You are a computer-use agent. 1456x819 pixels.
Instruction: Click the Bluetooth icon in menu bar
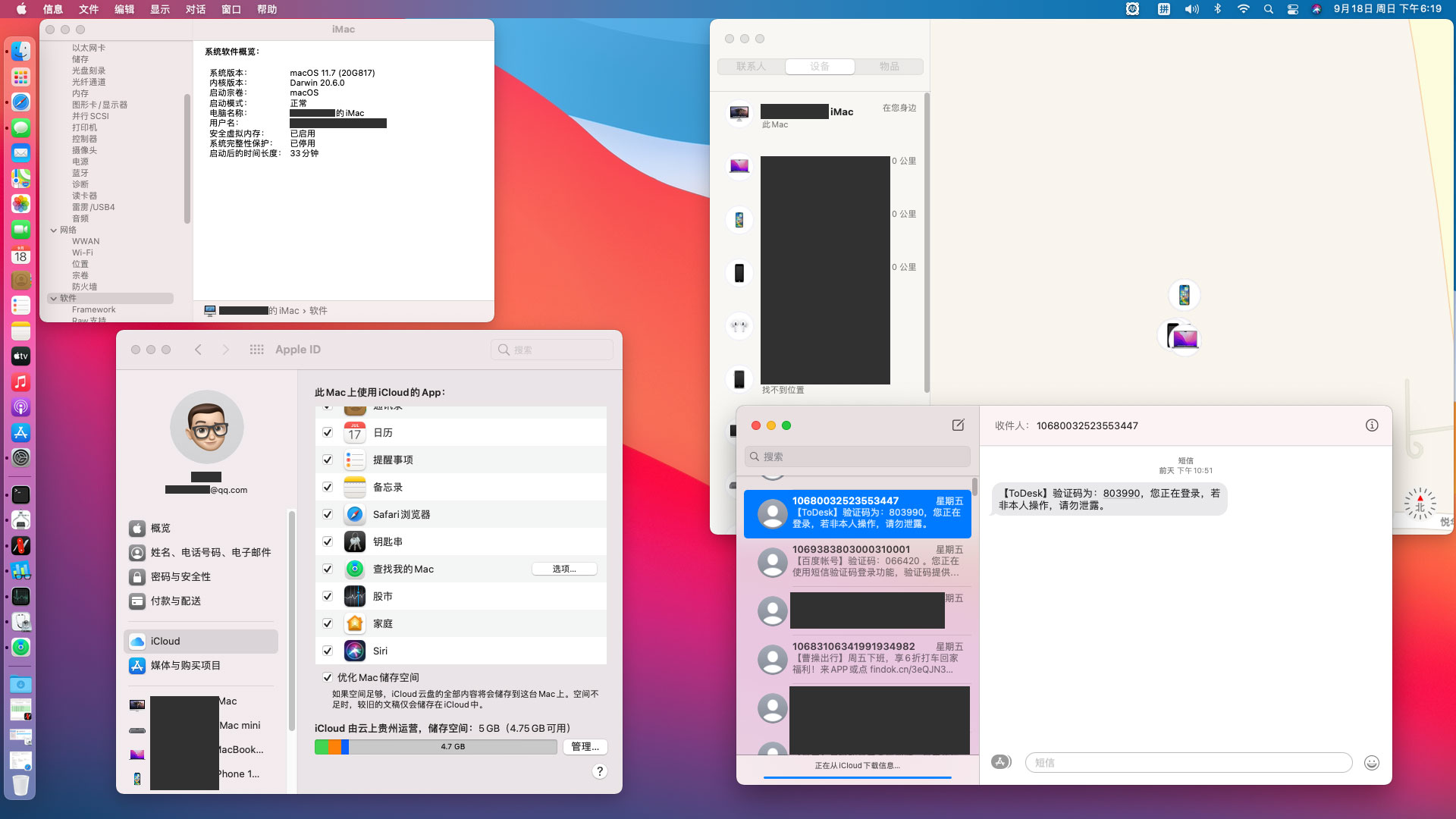1218,9
